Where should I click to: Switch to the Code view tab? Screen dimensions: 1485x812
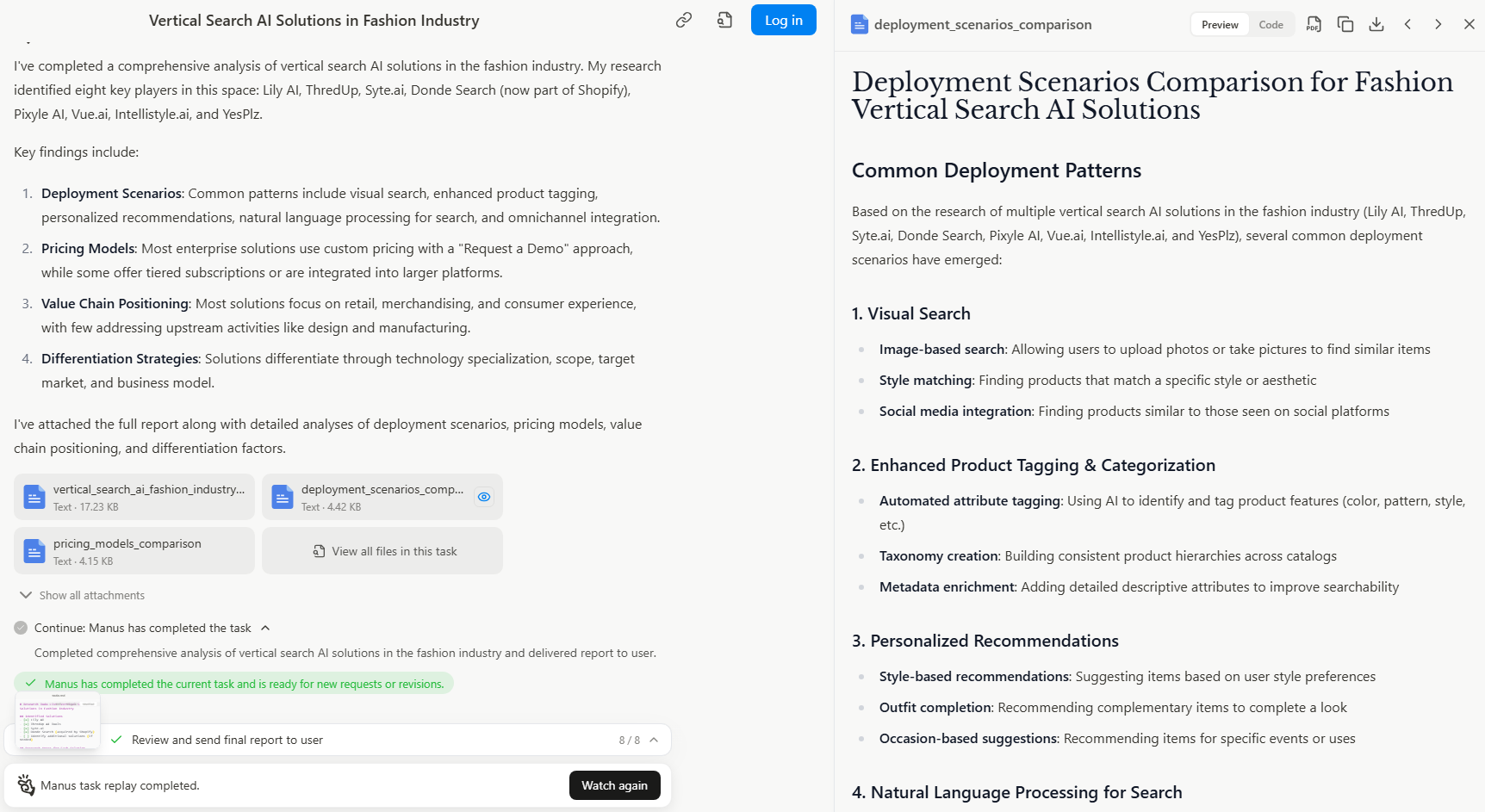click(1271, 25)
